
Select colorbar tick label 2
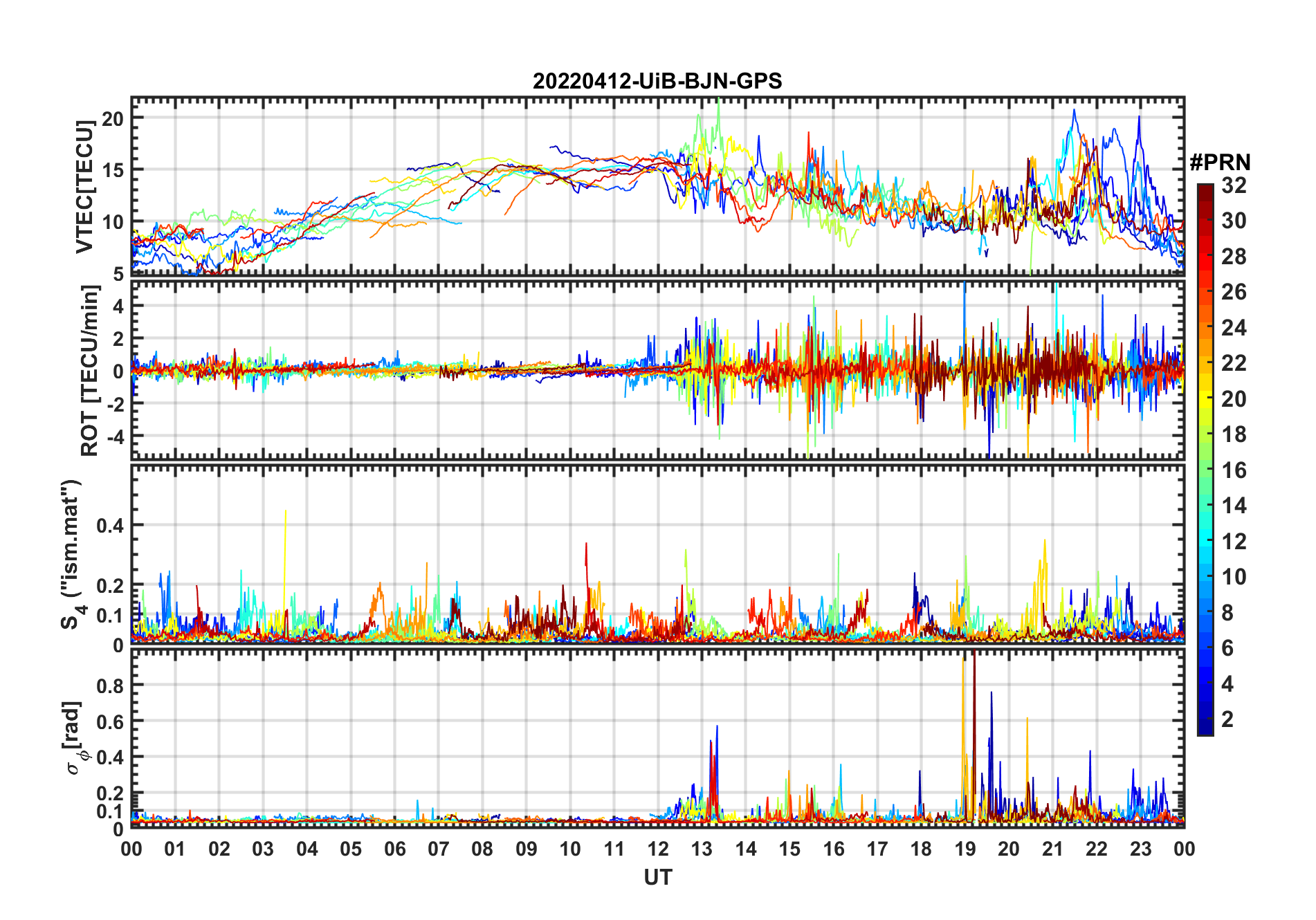click(x=1227, y=719)
